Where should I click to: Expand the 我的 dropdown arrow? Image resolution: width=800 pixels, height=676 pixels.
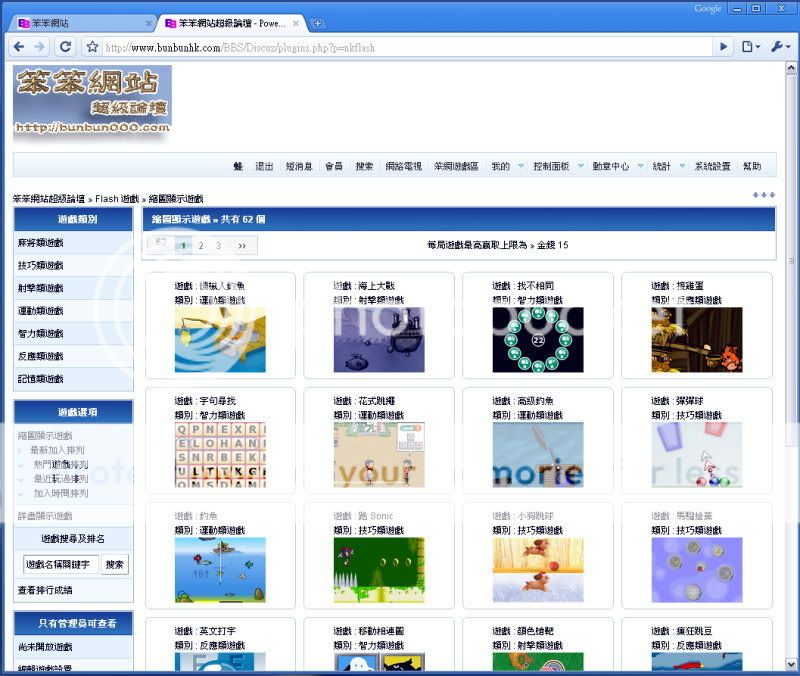[521, 166]
